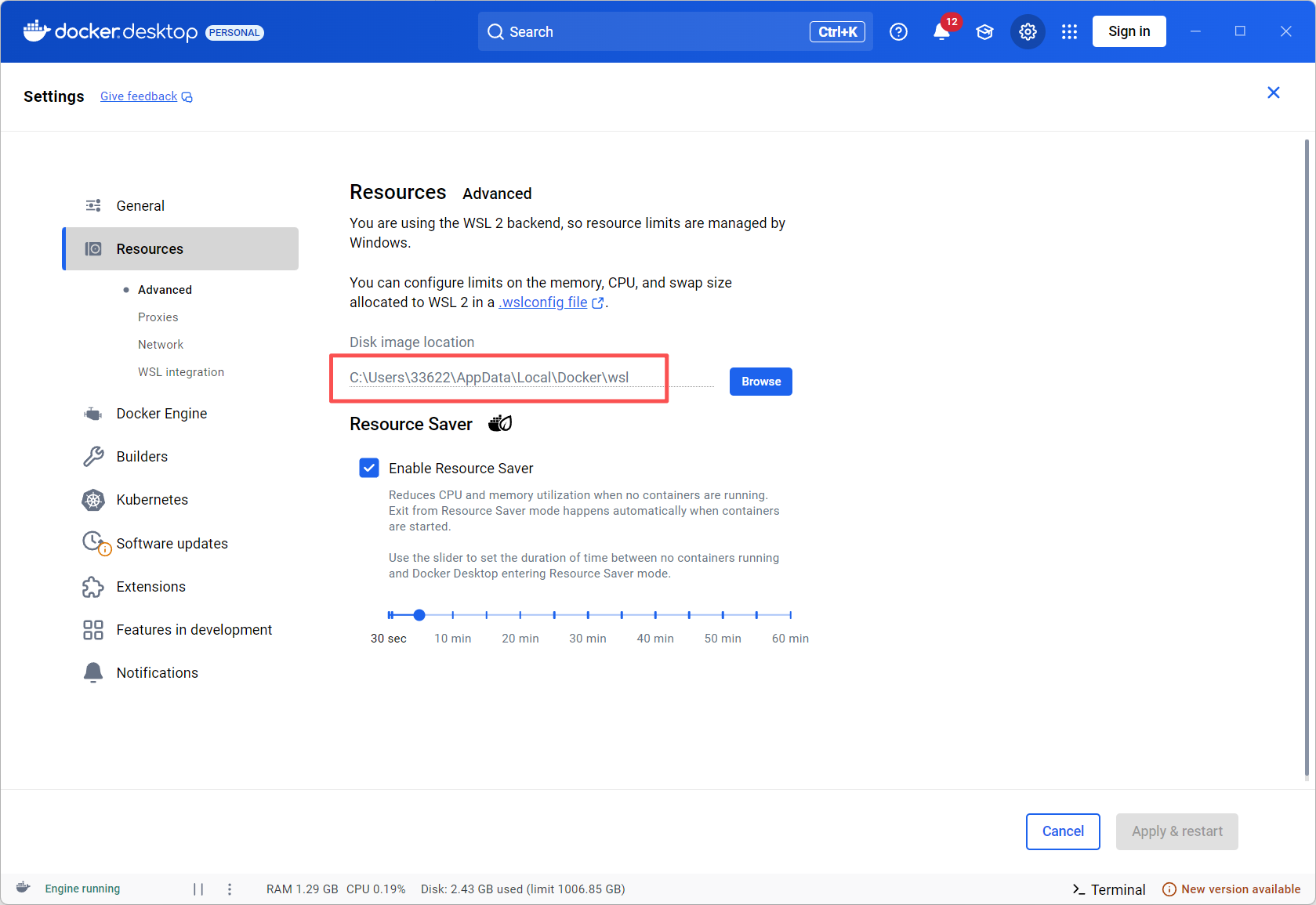Close the Settings panel with X
Screen dimensions: 1316x905
point(1274,92)
